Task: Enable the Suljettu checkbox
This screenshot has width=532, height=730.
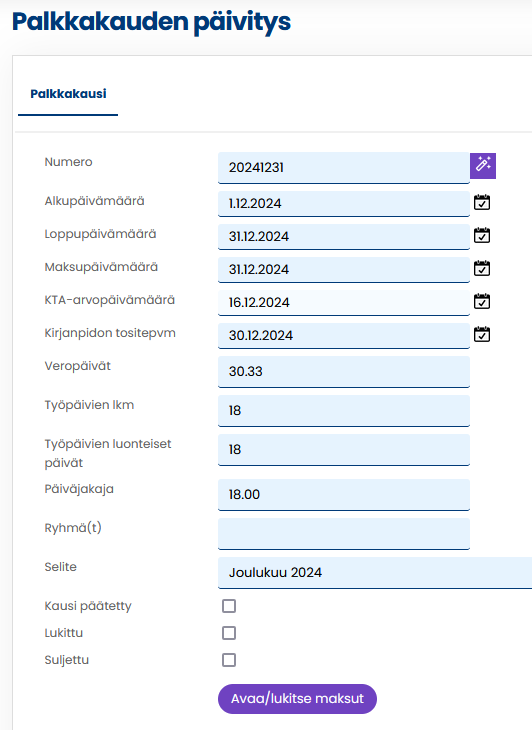Action: (229, 660)
